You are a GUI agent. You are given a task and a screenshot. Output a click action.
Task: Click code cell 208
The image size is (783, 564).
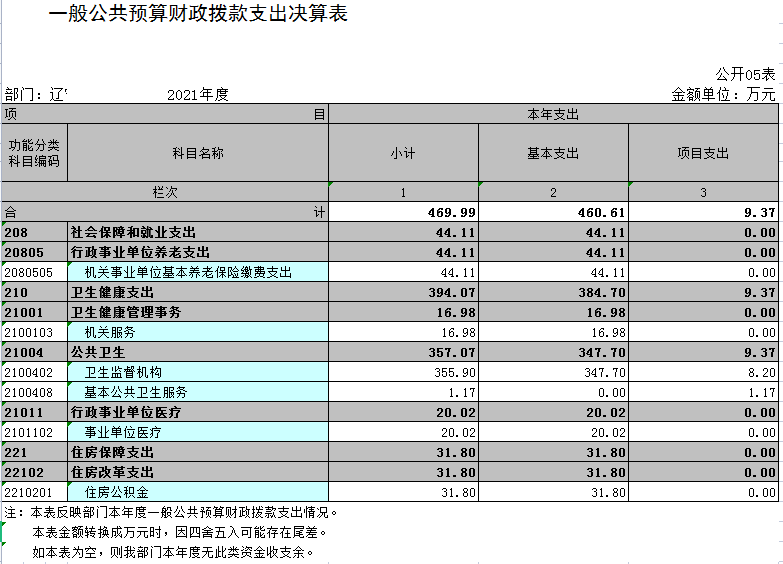pyautogui.click(x=34, y=232)
